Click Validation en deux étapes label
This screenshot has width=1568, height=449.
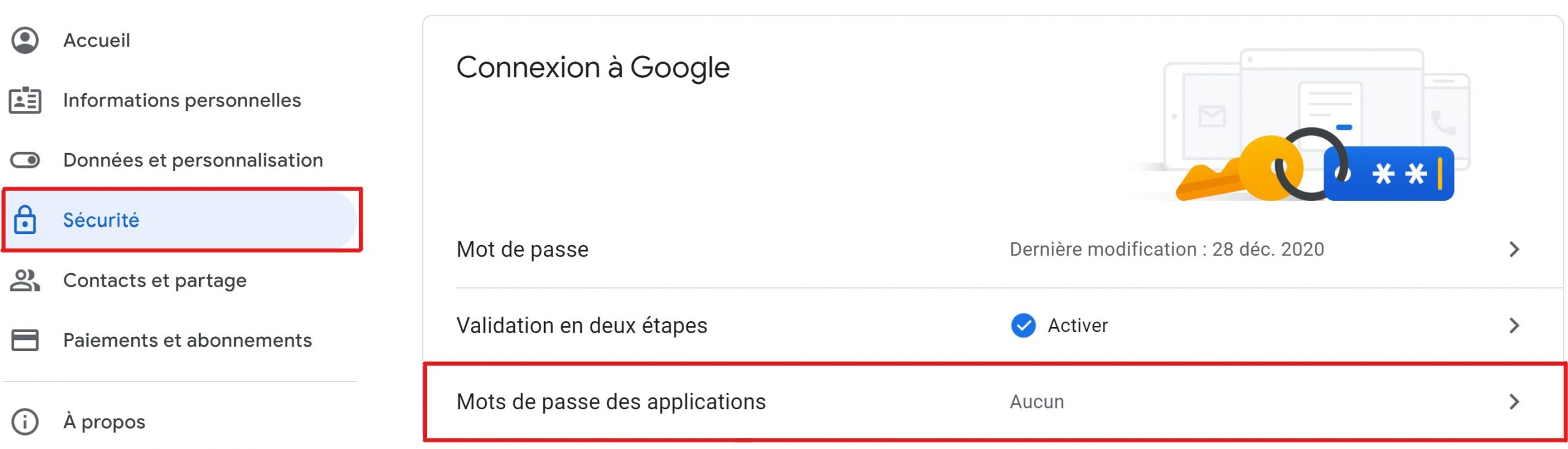582,326
